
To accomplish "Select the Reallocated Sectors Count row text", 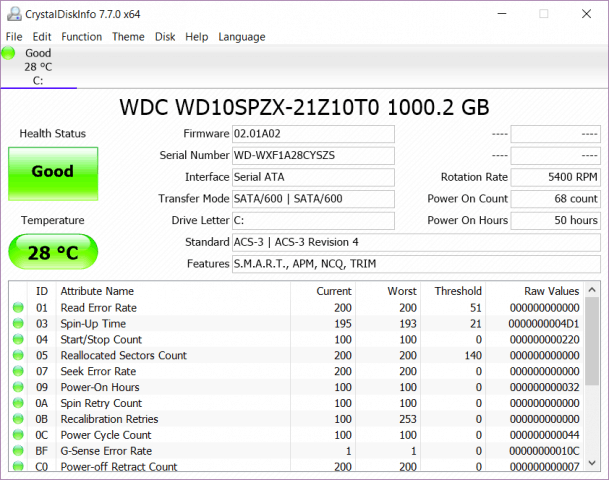I will click(124, 356).
